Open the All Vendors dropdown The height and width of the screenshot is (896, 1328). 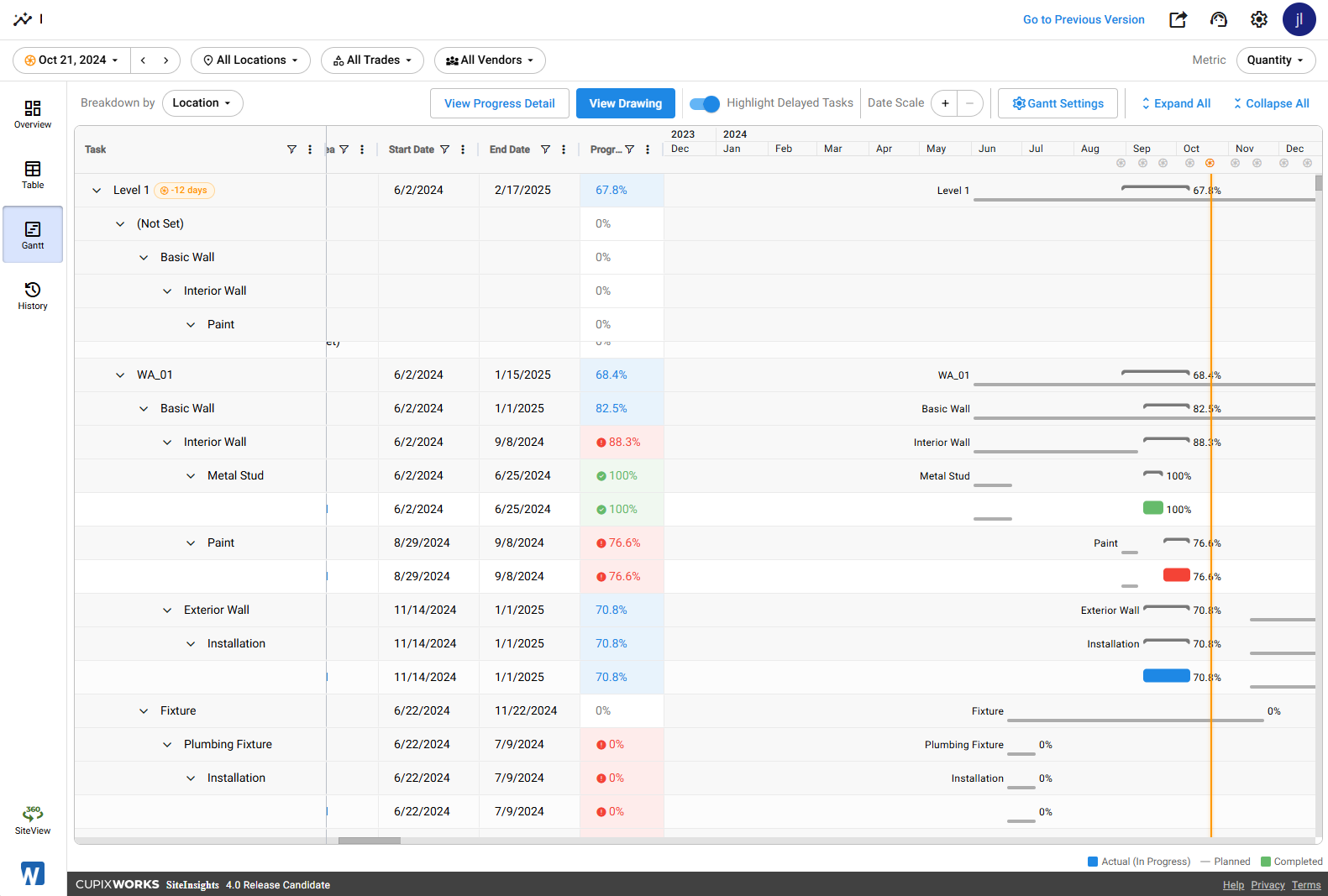pyautogui.click(x=490, y=60)
